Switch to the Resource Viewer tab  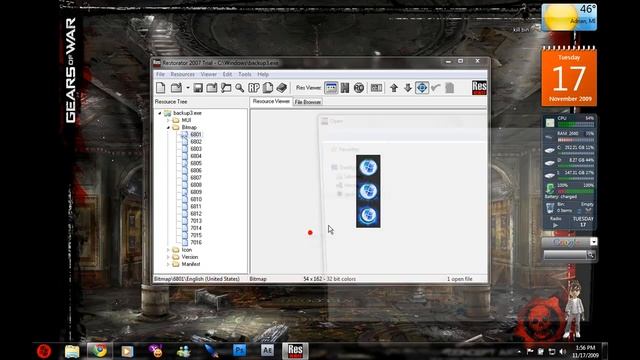pos(271,101)
